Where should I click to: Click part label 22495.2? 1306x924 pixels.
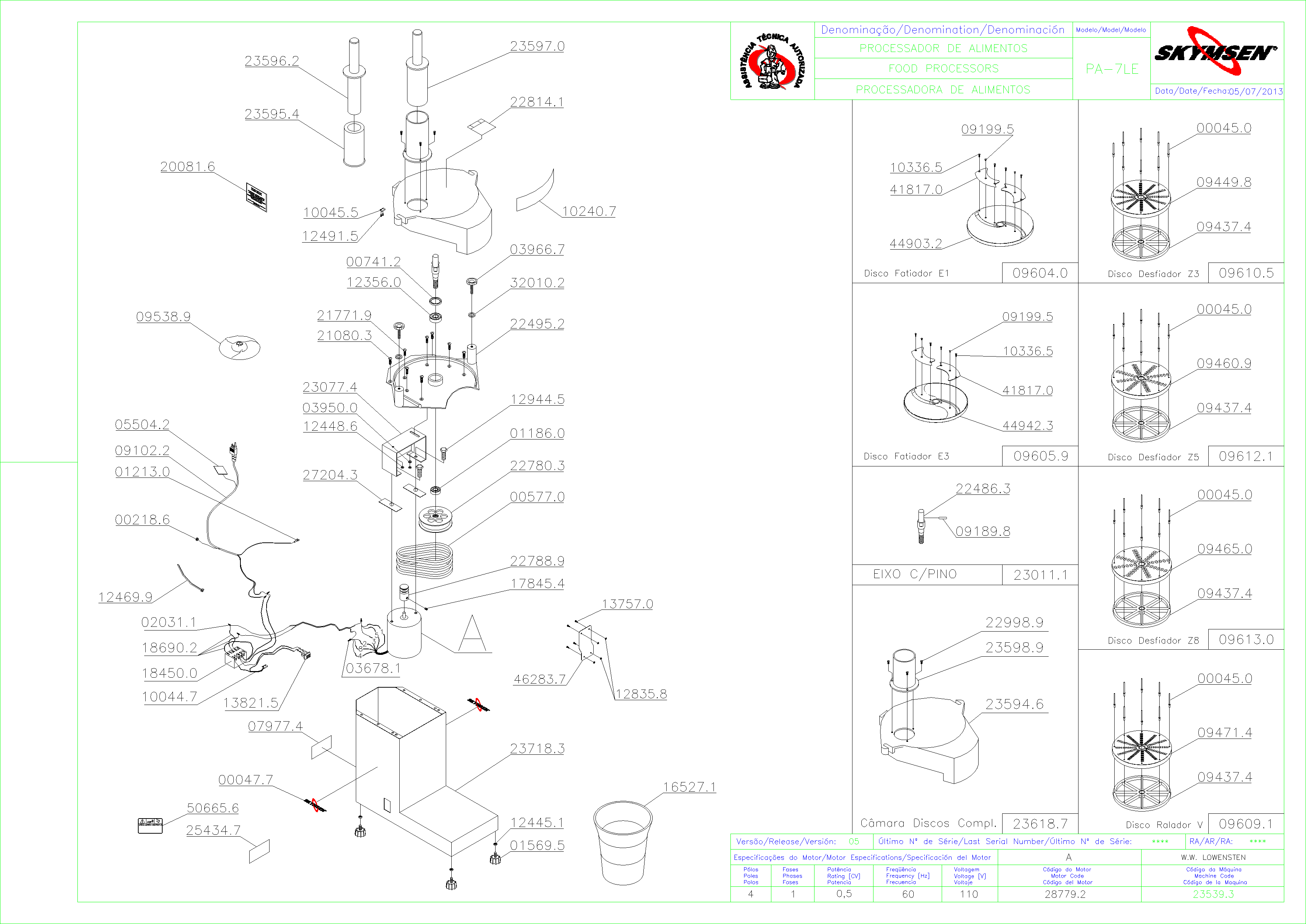tap(537, 324)
